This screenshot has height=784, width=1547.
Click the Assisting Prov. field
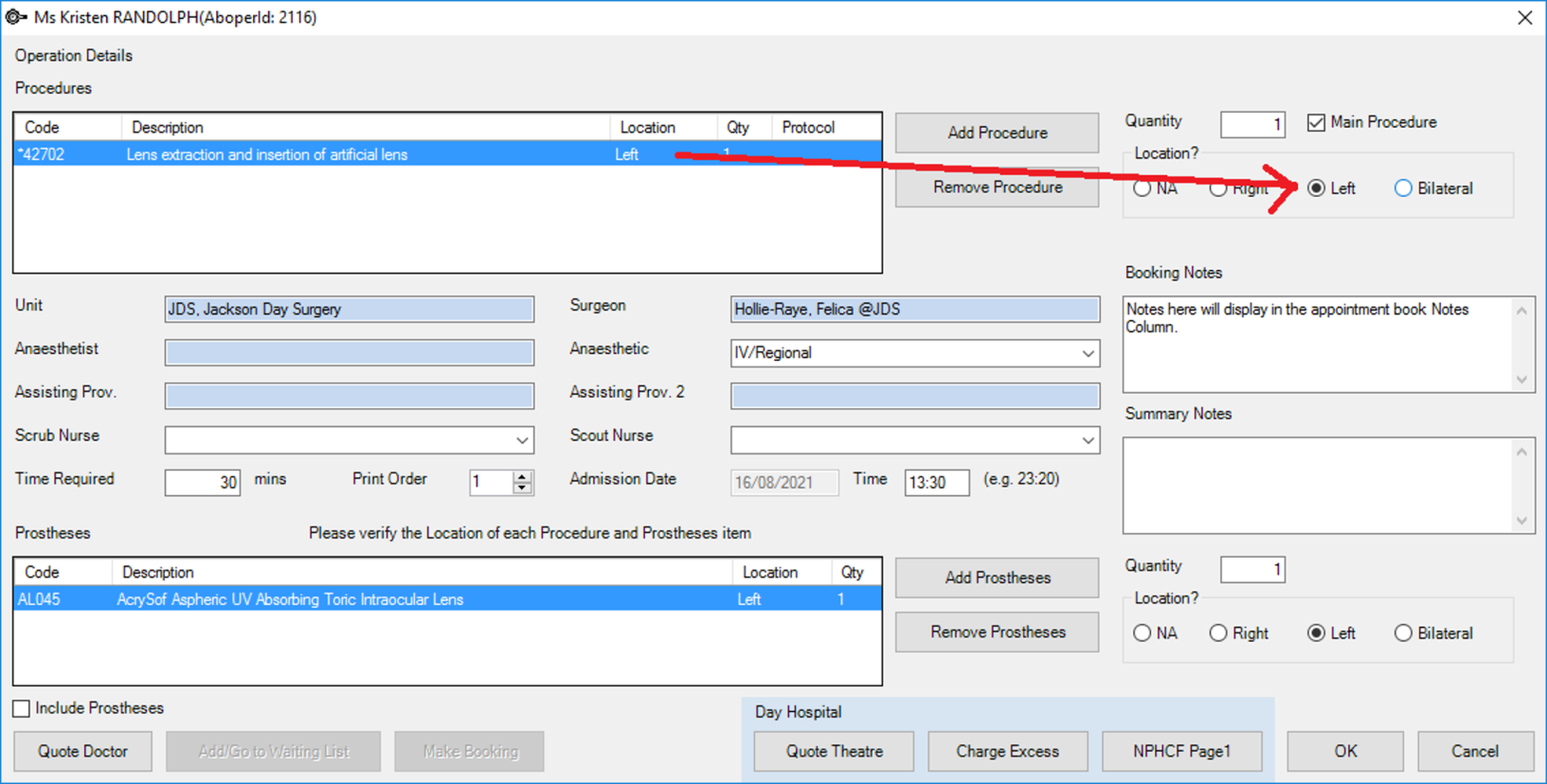coord(350,396)
